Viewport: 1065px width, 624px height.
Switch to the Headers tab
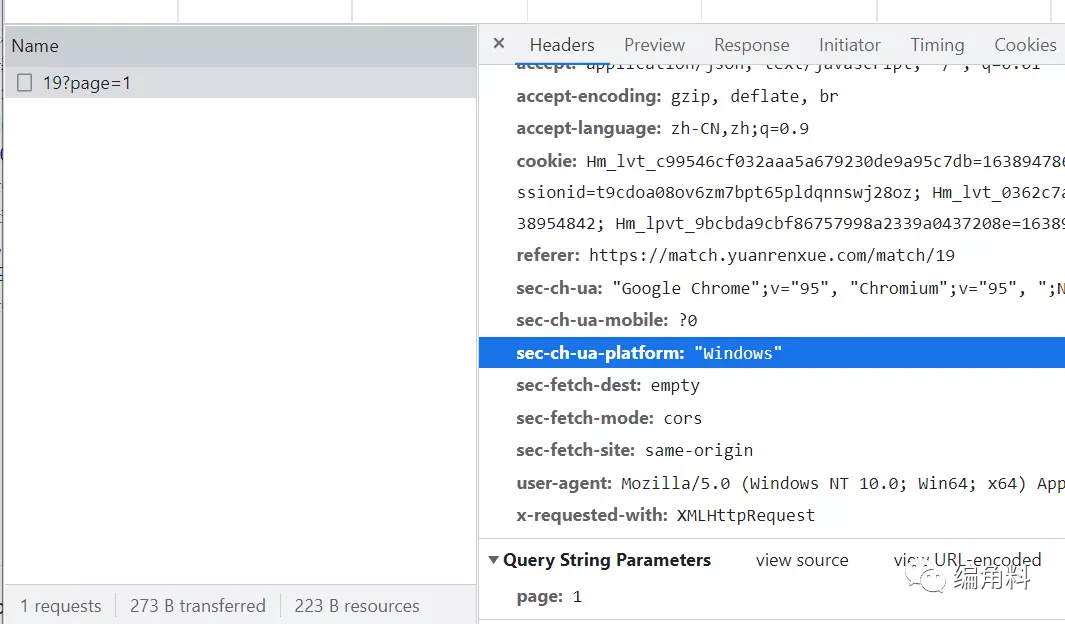pos(561,45)
